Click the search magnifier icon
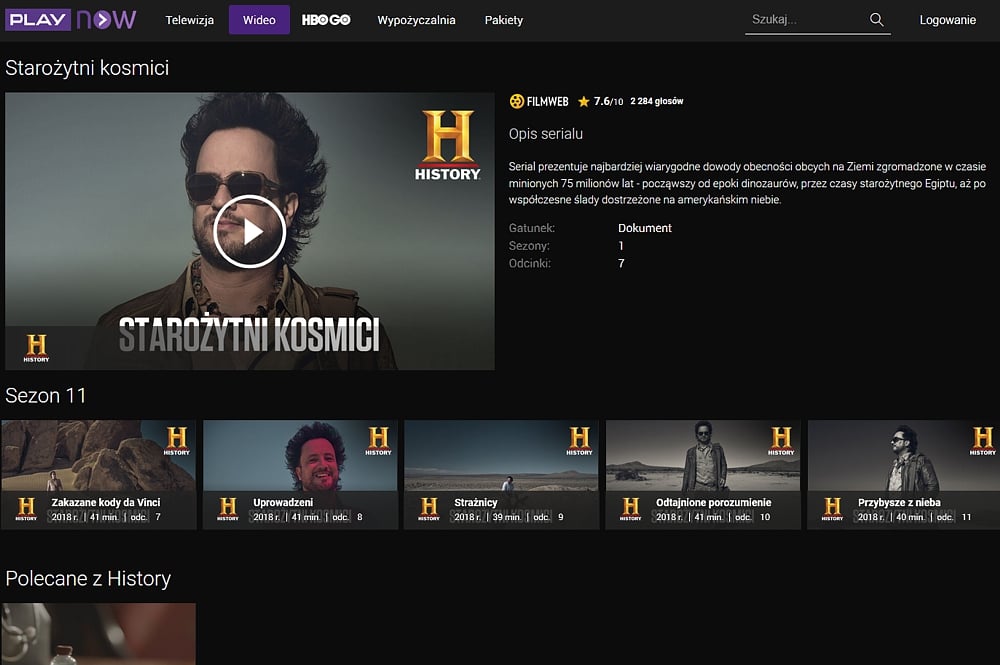The height and width of the screenshot is (665, 1000). click(876, 20)
